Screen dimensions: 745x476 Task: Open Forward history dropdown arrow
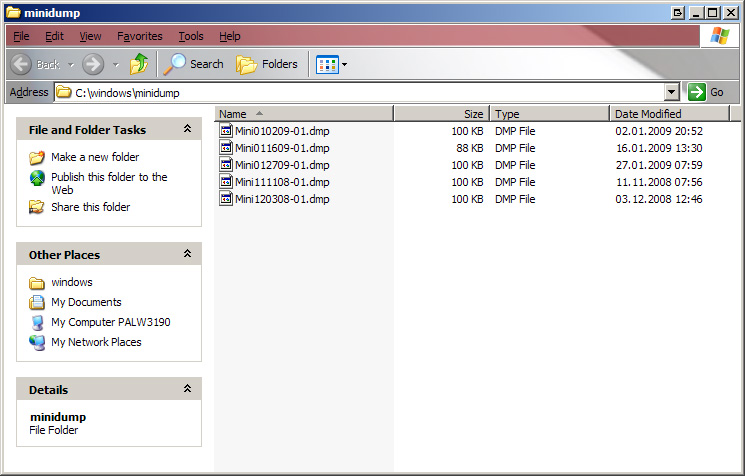tap(116, 64)
